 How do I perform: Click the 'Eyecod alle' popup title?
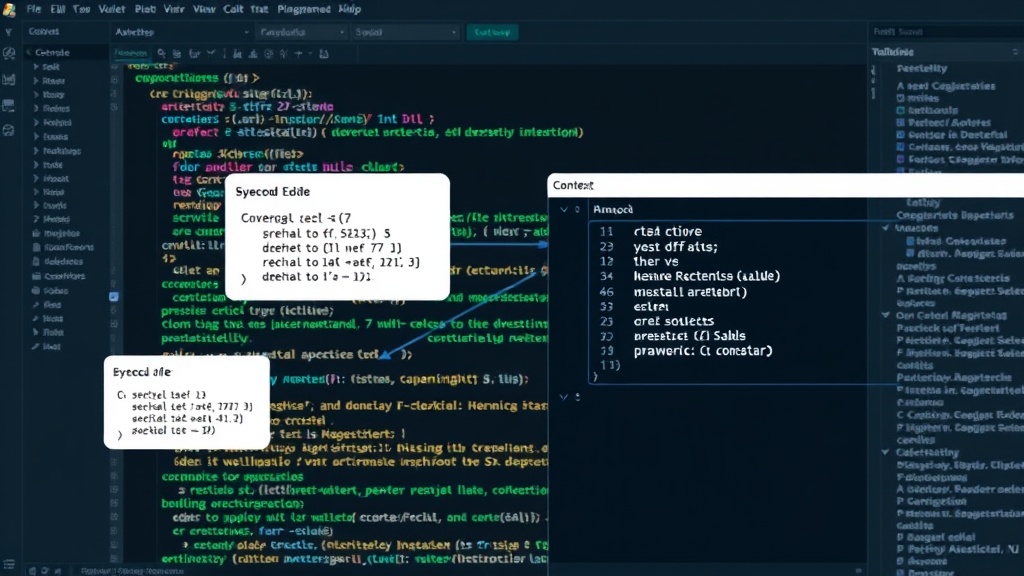[142, 372]
